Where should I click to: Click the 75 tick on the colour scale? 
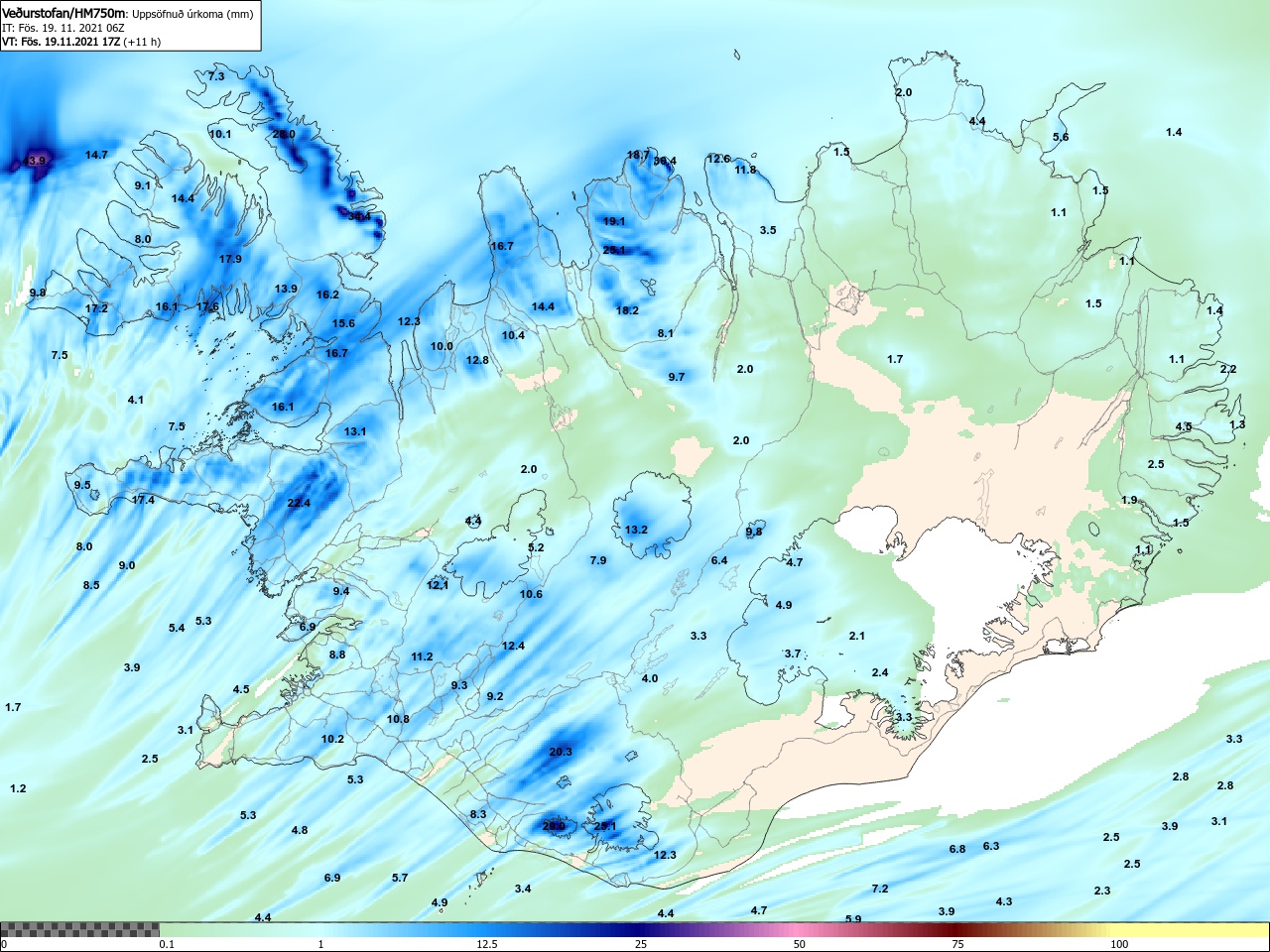957,944
